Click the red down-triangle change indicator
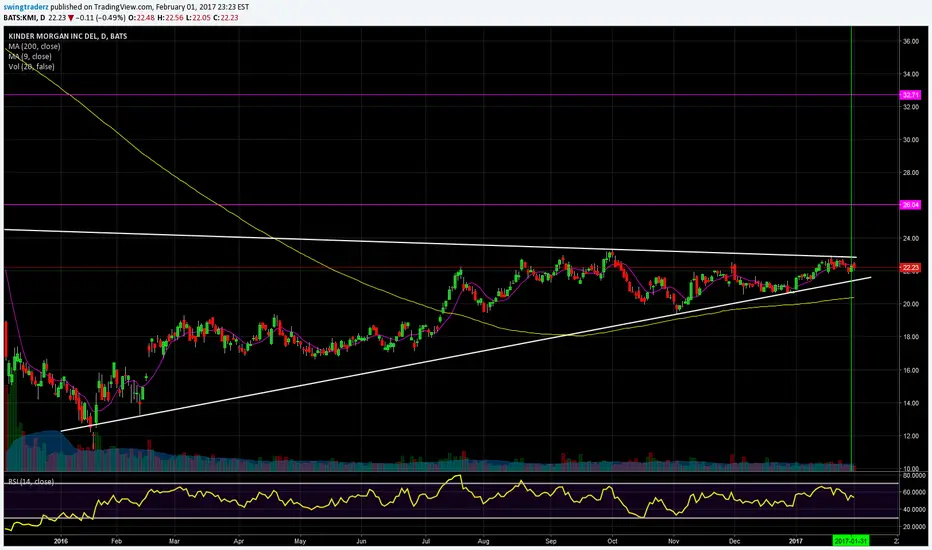 point(71,18)
